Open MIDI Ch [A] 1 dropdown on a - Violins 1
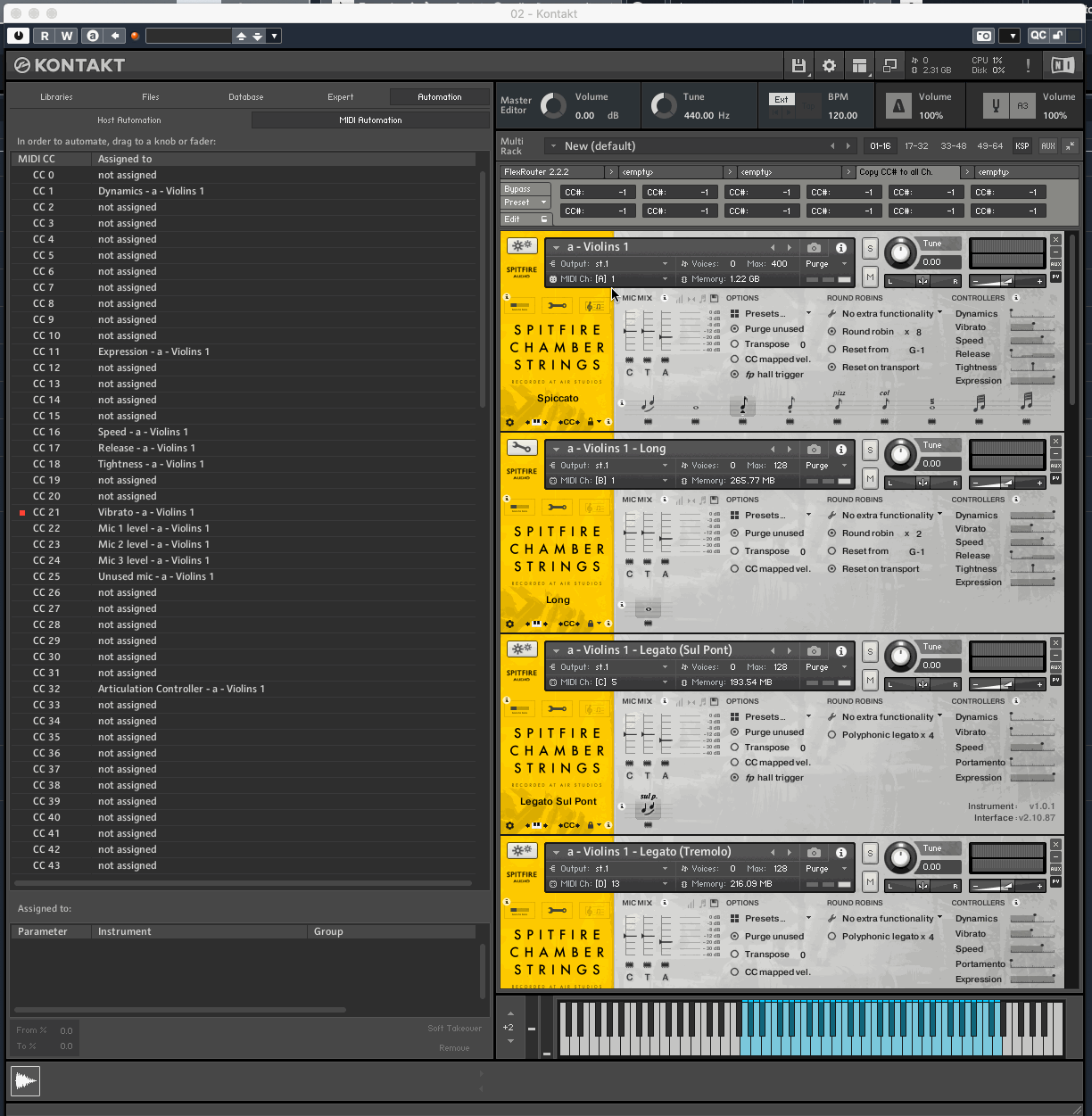The height and width of the screenshot is (1116, 1092). coord(608,279)
